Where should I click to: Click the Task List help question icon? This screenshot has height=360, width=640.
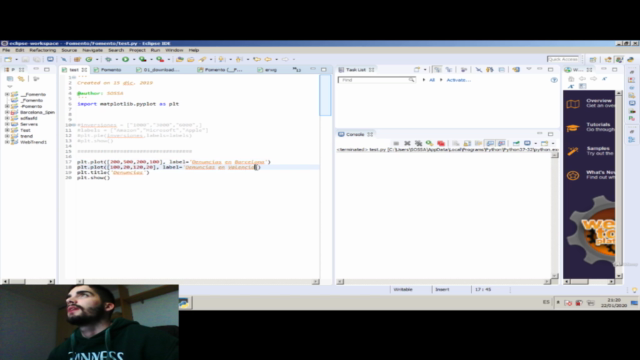(x=554, y=80)
